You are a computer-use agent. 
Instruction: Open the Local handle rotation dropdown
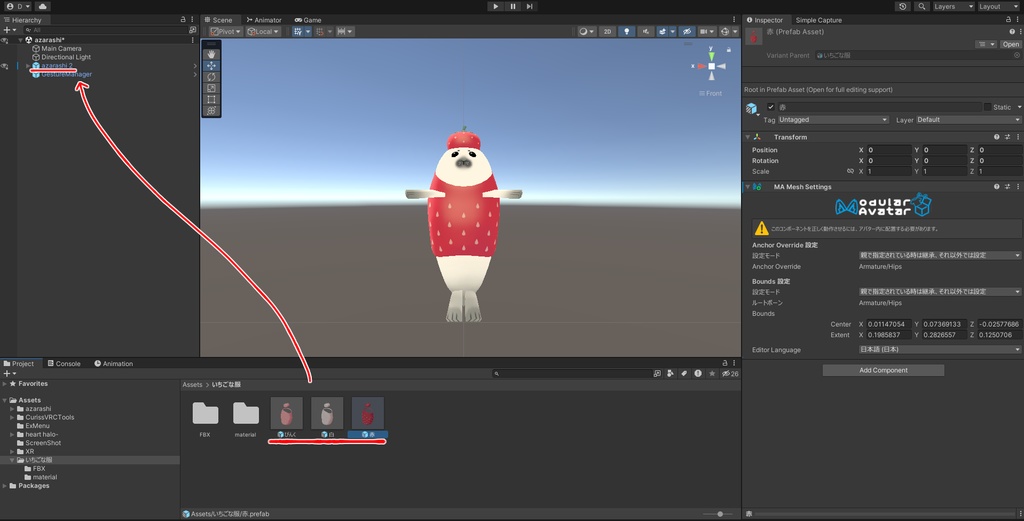click(263, 31)
